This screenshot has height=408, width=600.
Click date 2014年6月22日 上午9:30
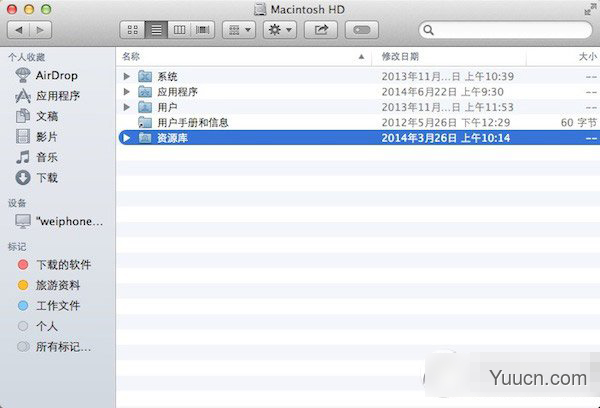click(442, 92)
